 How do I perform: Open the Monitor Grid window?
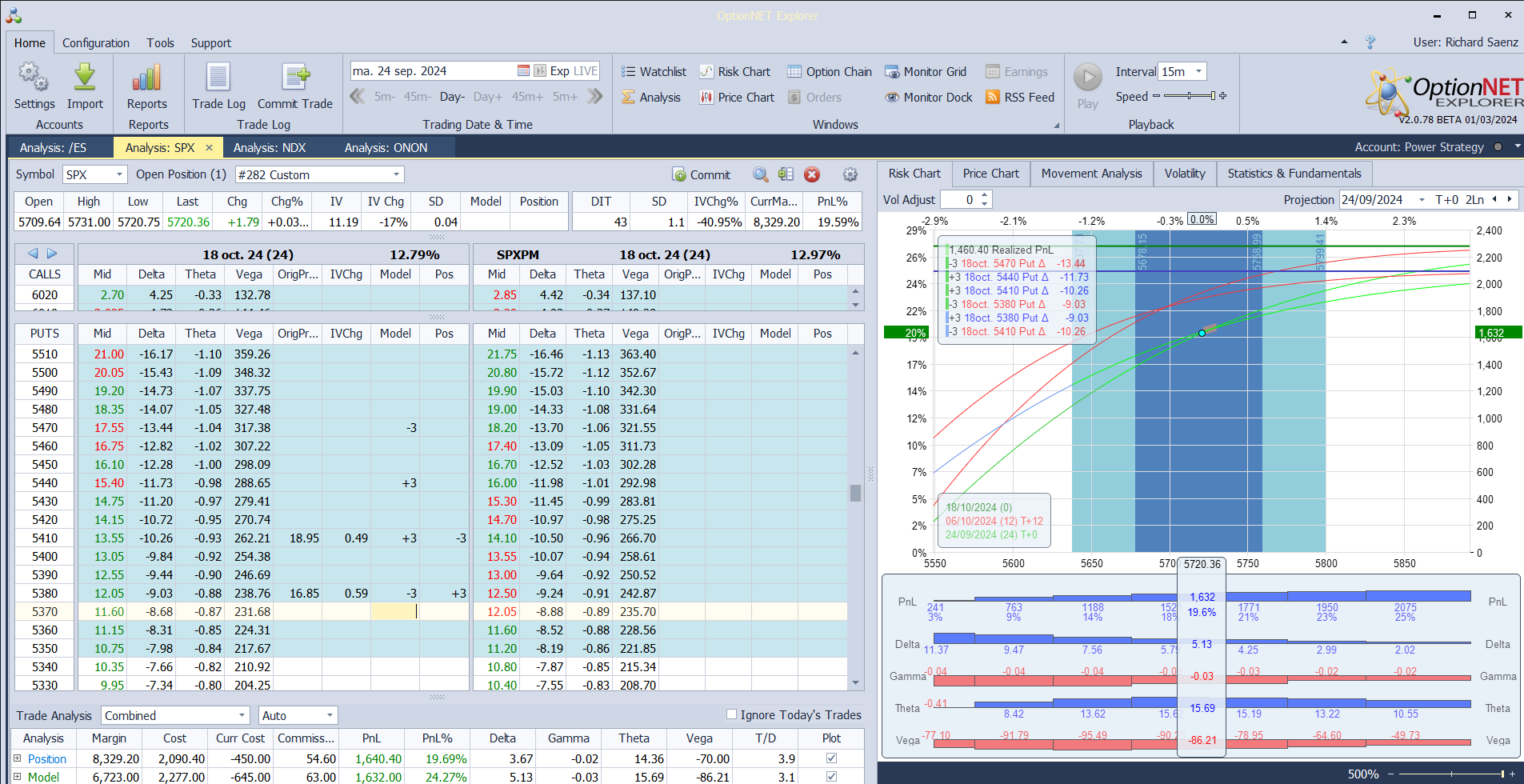926,71
